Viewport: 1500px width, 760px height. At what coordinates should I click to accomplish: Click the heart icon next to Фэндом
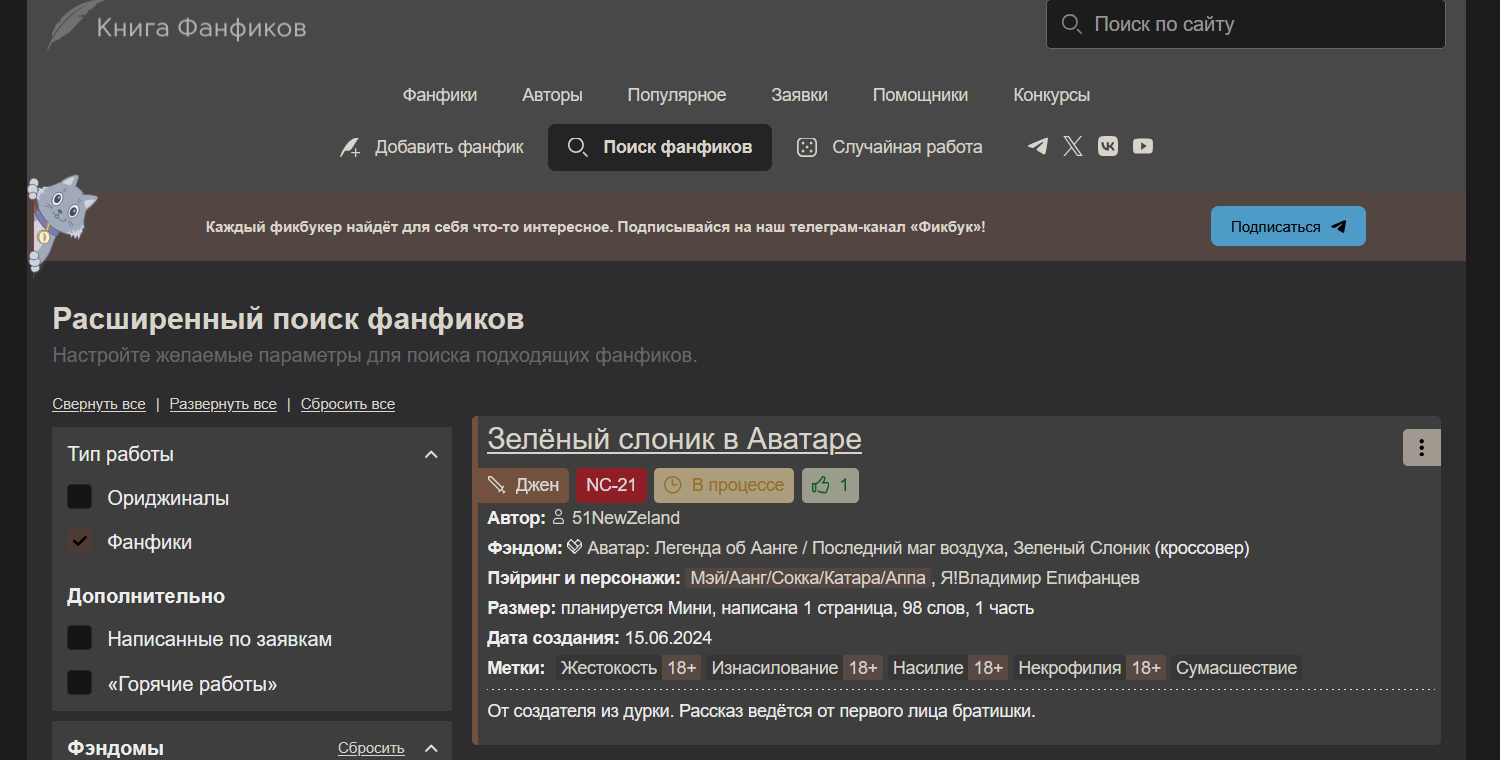tap(575, 547)
